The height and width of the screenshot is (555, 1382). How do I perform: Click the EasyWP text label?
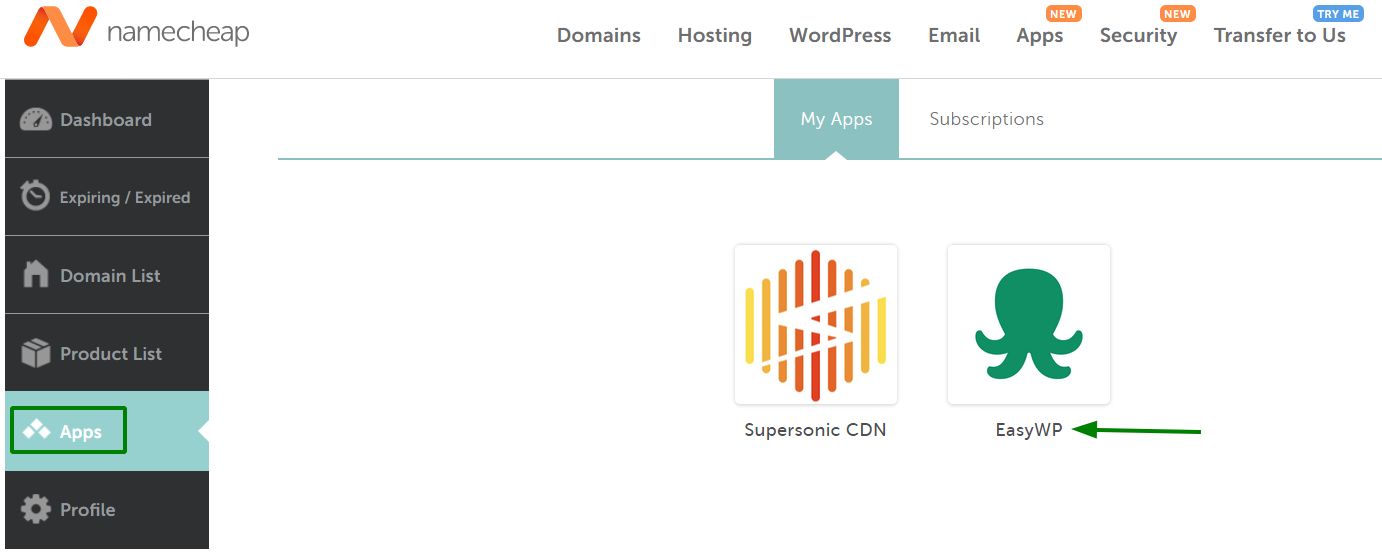pyautogui.click(x=1028, y=430)
